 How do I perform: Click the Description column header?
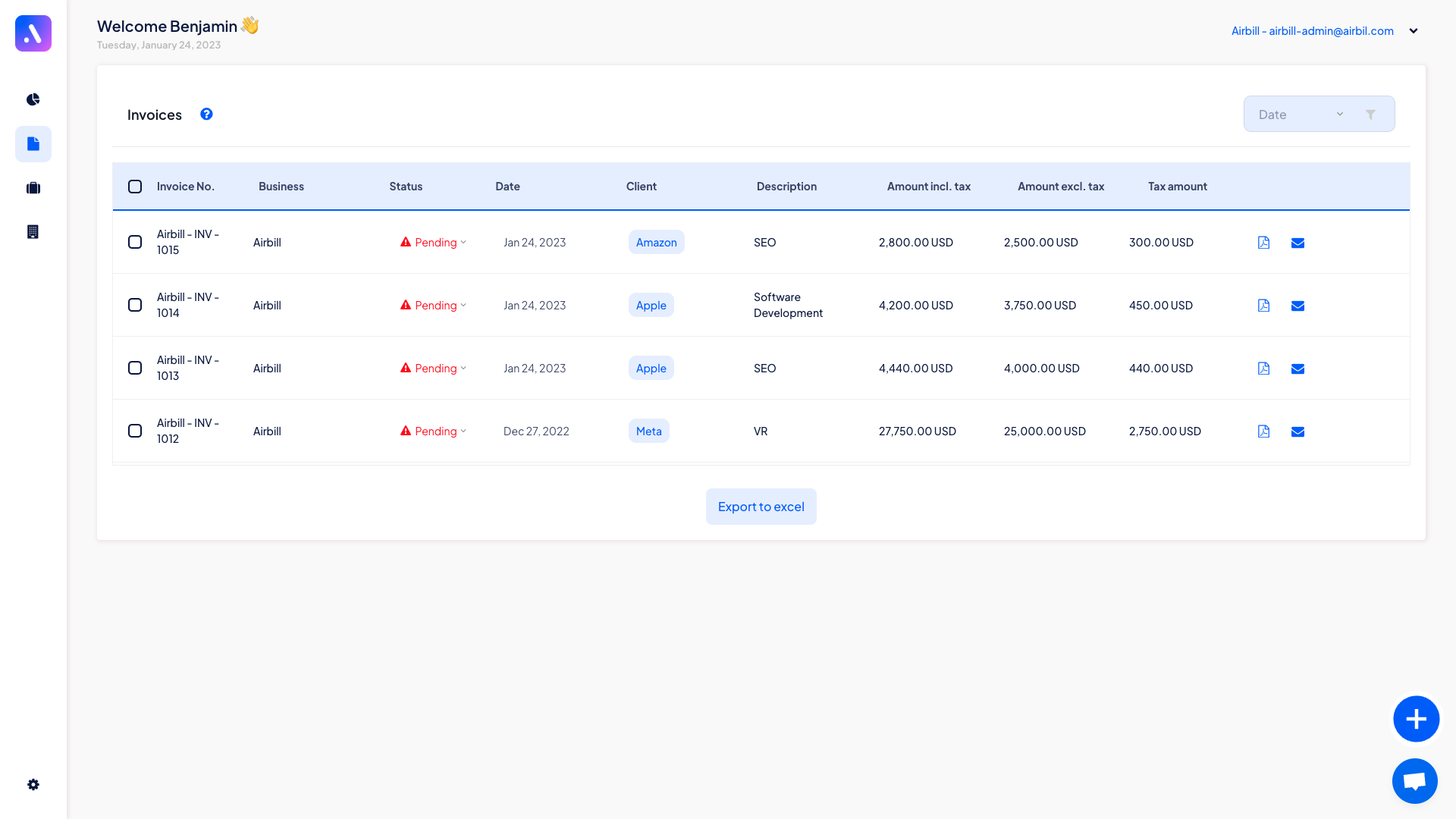point(786,187)
